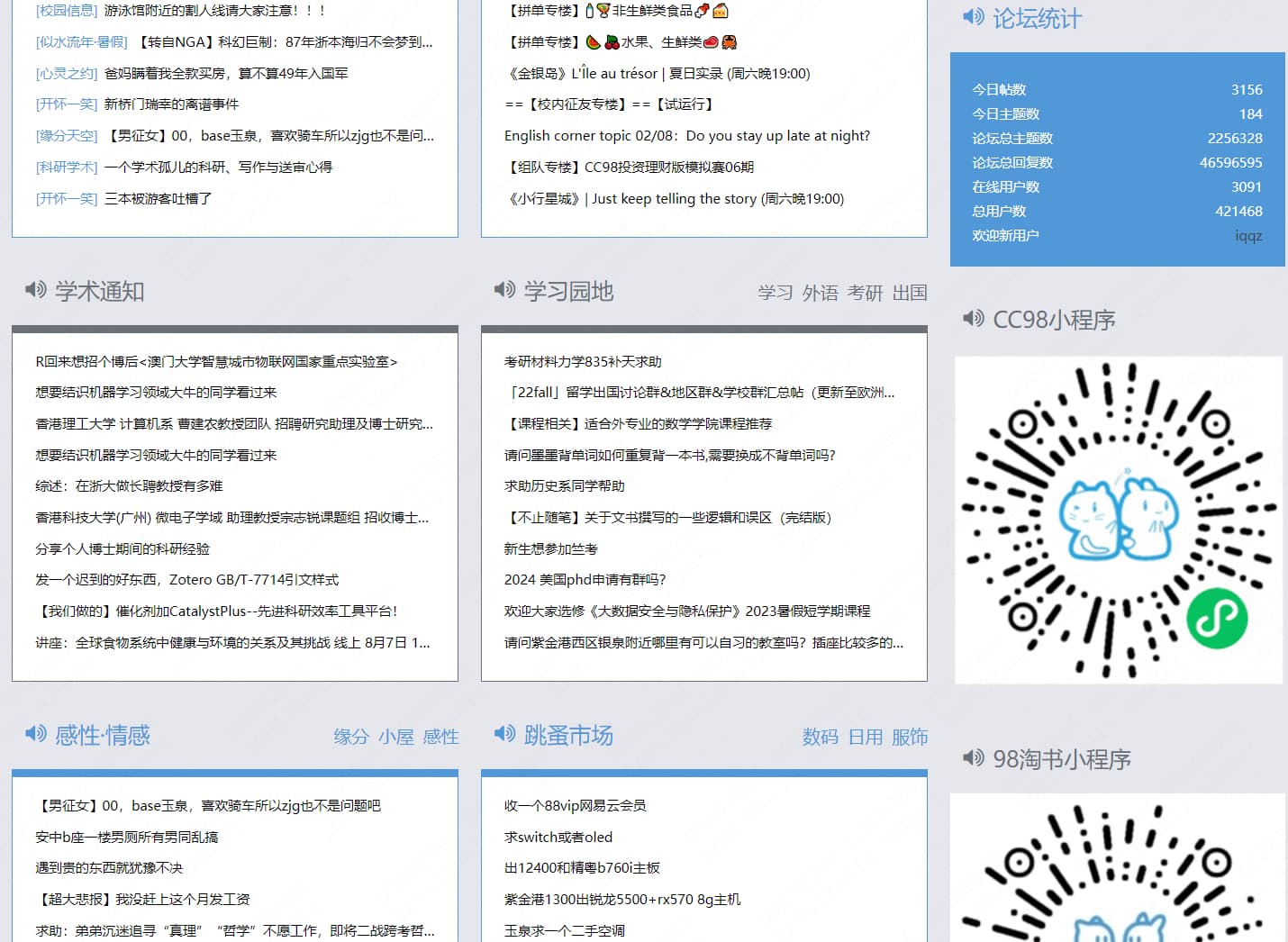
Task: Click the speaker icon beside 跳蚤市场
Action: point(504,734)
